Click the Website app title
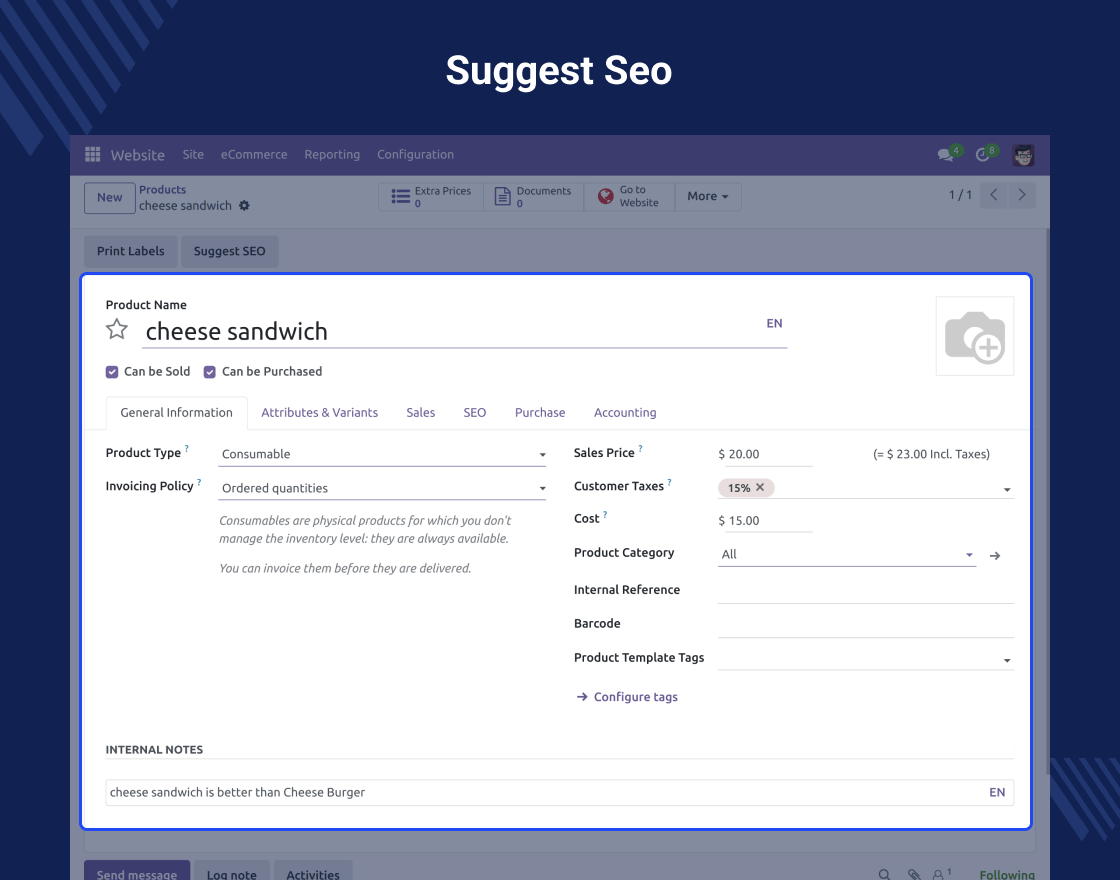 click(137, 155)
